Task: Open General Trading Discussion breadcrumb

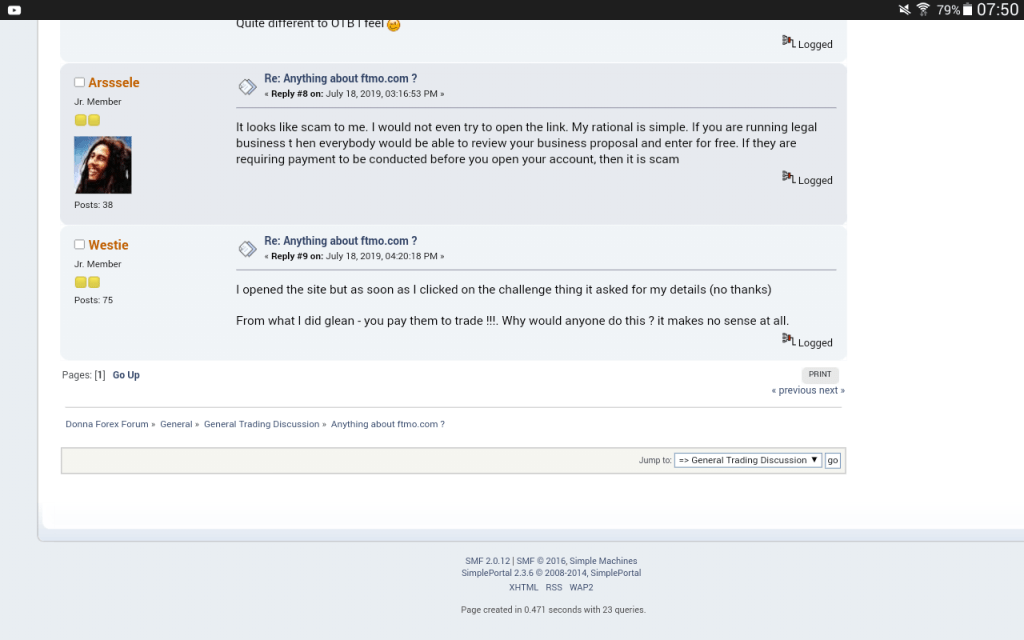Action: coord(261,424)
